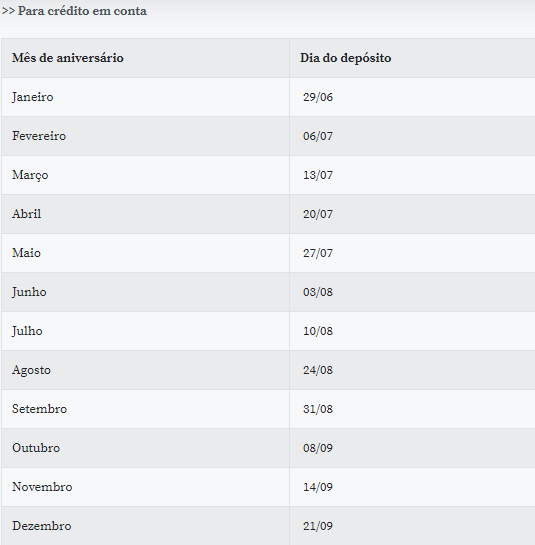The height and width of the screenshot is (545, 535).
Task: Select the Março month cell
Action: [x=145, y=175]
